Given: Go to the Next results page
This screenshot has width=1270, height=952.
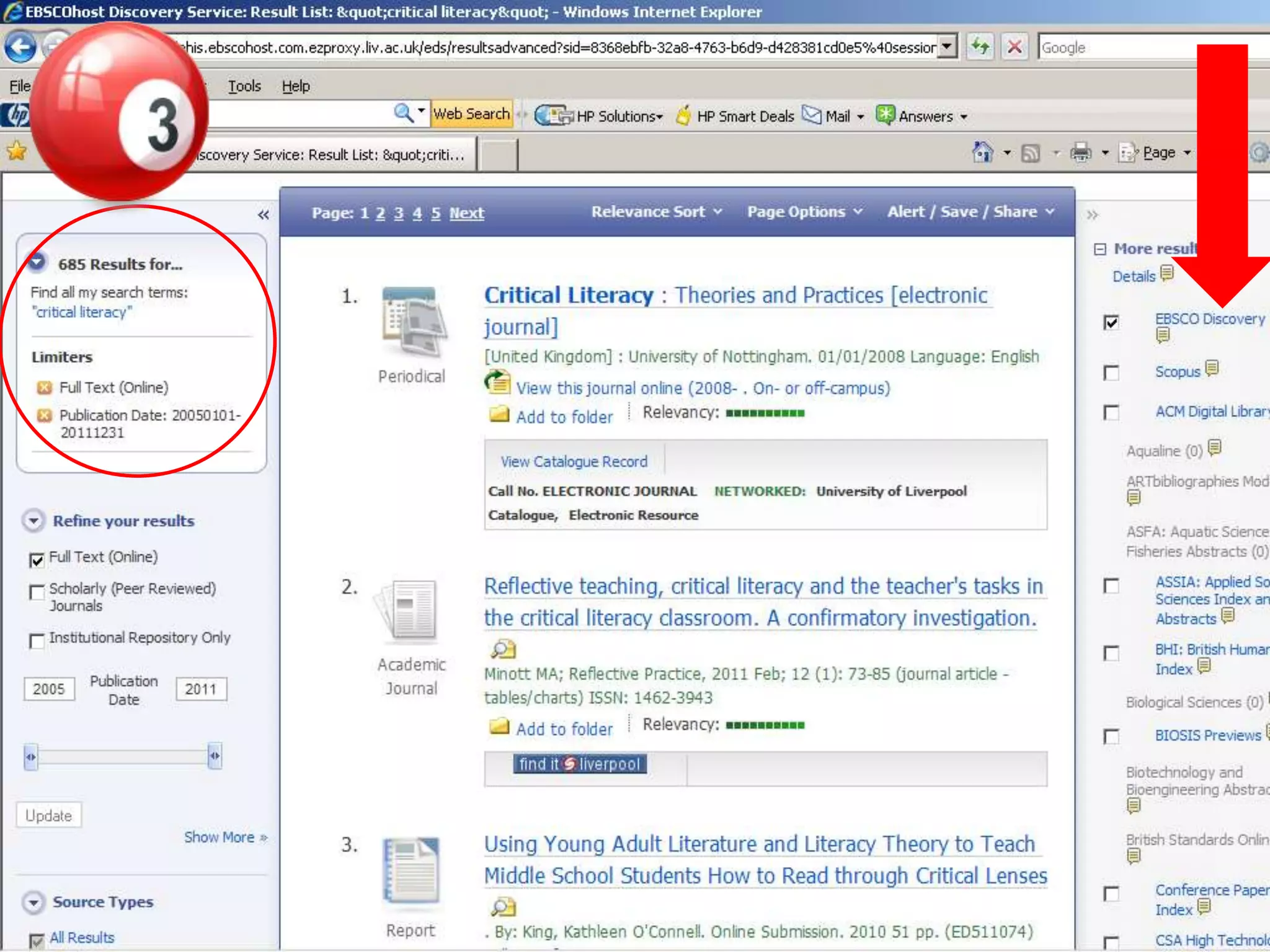Looking at the screenshot, I should coord(466,213).
